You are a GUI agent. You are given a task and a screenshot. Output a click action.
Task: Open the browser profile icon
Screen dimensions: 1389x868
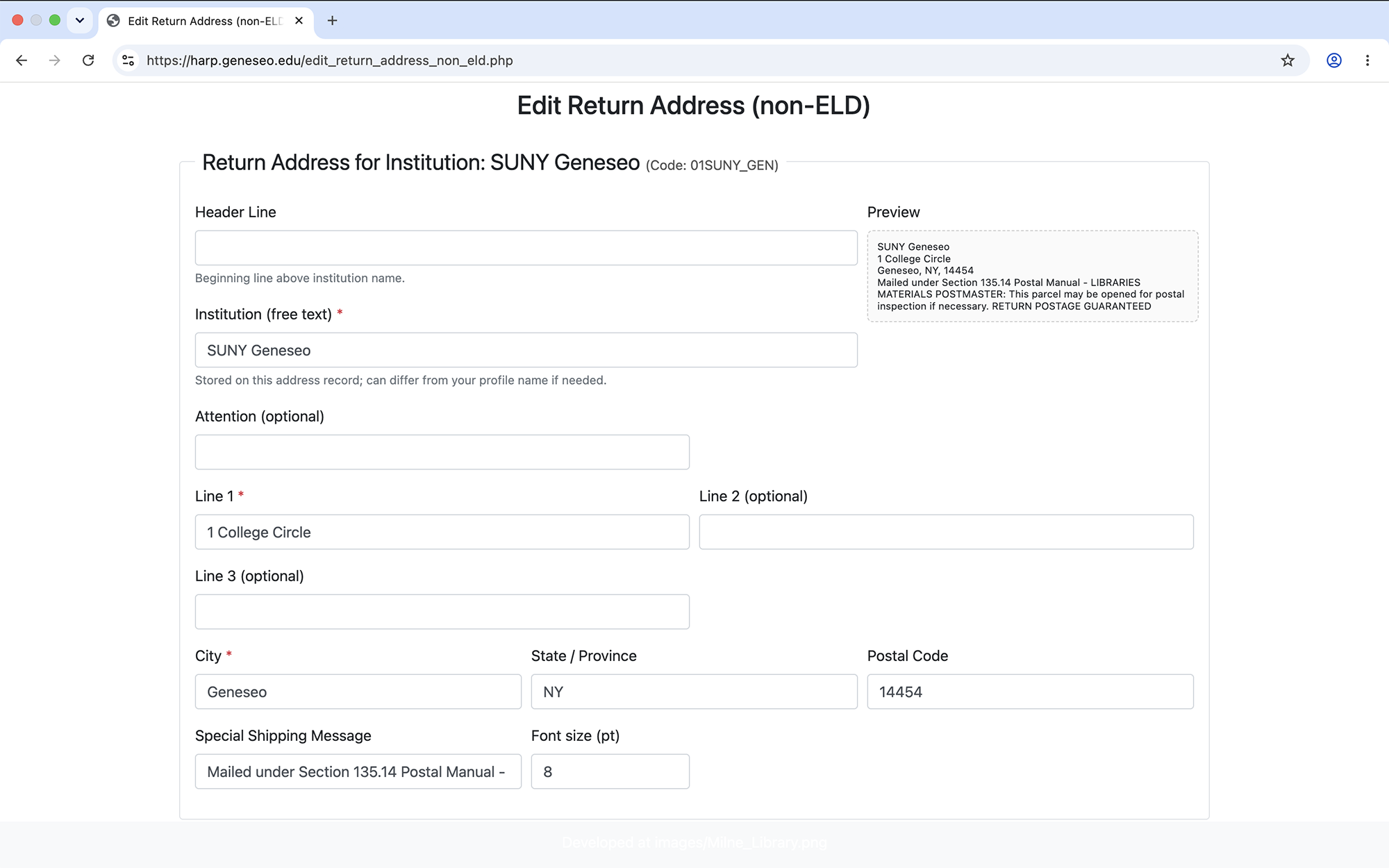point(1334,60)
